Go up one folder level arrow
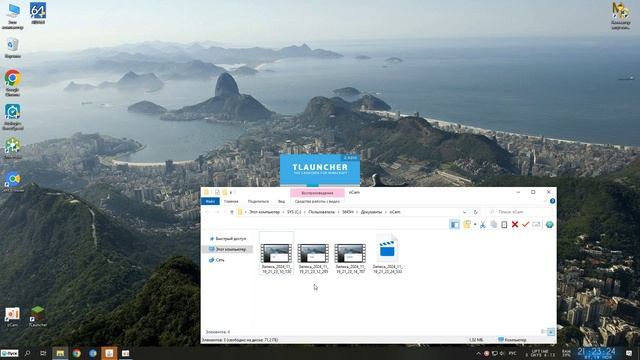Screen dimensions: 640x360 pyautogui.click(x=232, y=212)
